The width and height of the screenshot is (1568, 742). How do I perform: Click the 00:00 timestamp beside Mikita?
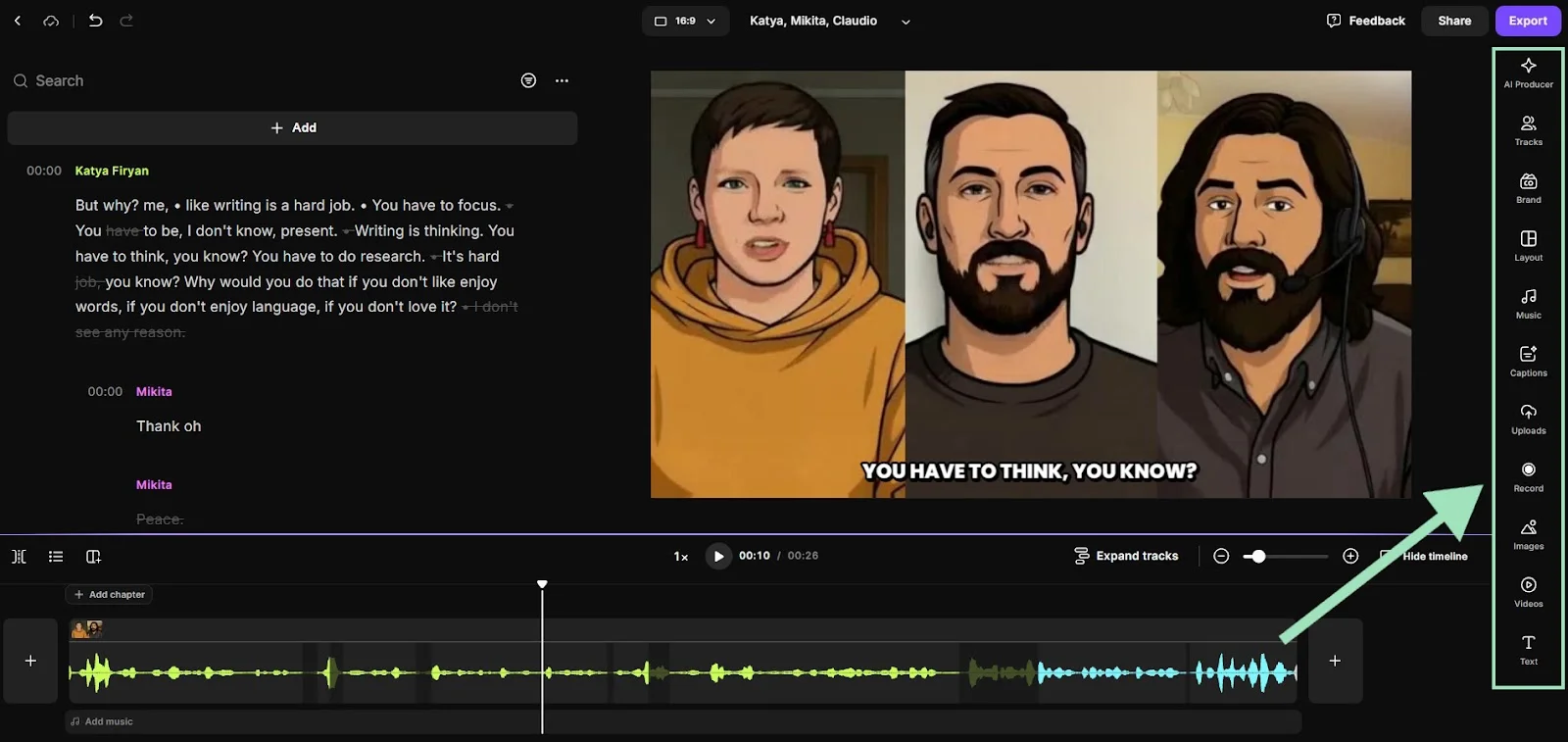tap(105, 391)
